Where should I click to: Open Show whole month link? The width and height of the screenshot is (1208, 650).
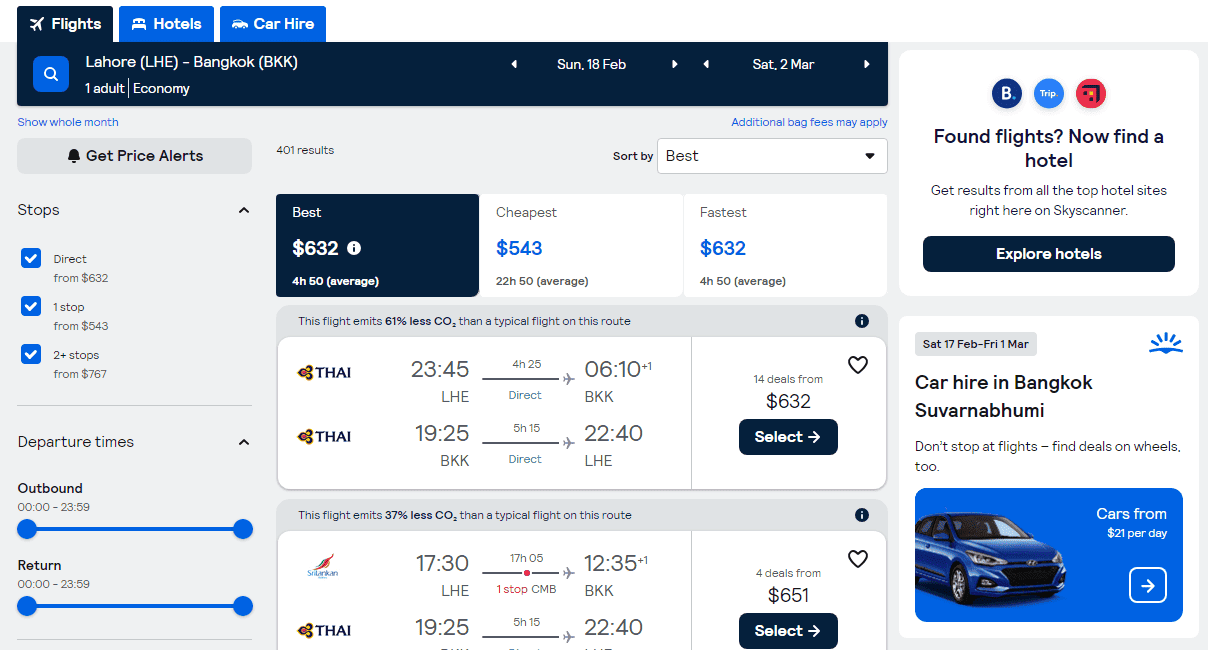coord(68,122)
